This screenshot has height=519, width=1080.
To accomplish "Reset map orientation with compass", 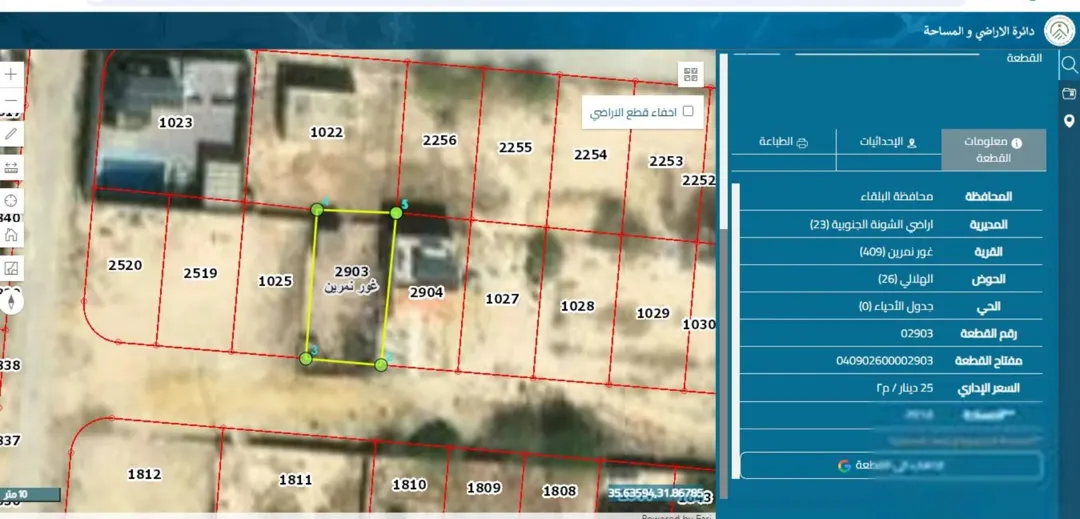I will [11, 301].
